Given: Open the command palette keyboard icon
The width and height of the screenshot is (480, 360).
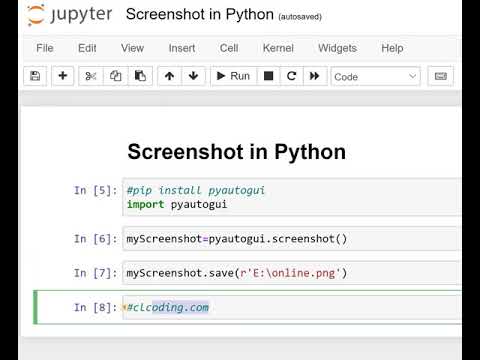Looking at the screenshot, I should click(x=441, y=76).
